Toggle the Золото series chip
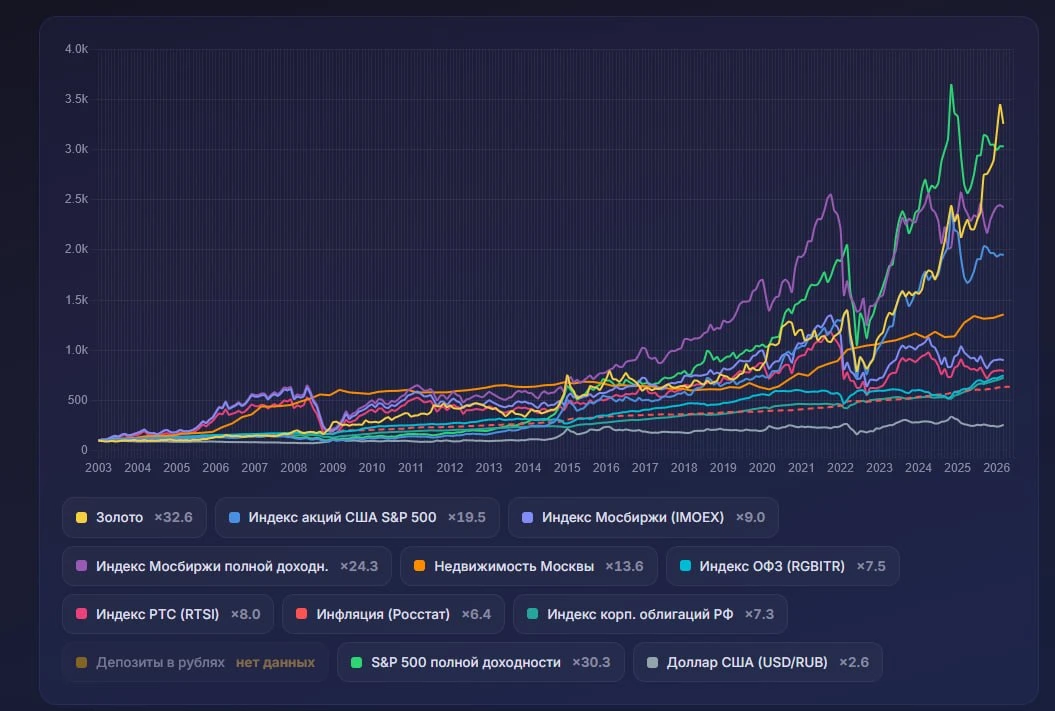The width and height of the screenshot is (1055, 711). click(134, 517)
